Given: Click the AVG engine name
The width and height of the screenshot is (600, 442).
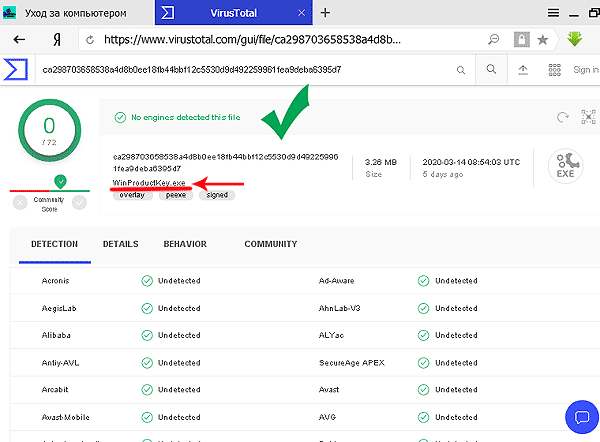Looking at the screenshot, I should click(x=327, y=417).
